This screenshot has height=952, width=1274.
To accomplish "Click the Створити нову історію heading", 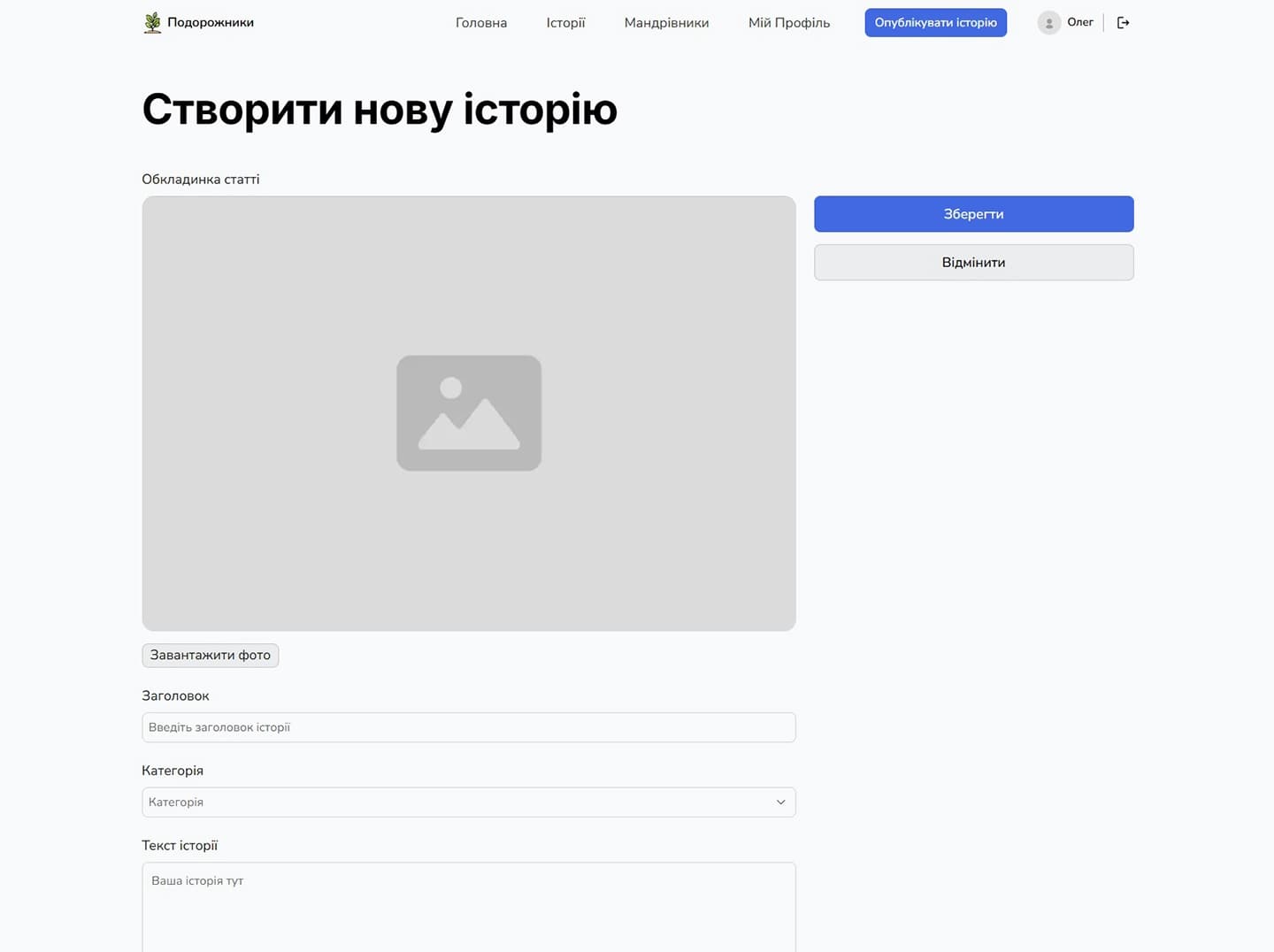I will coord(380,109).
